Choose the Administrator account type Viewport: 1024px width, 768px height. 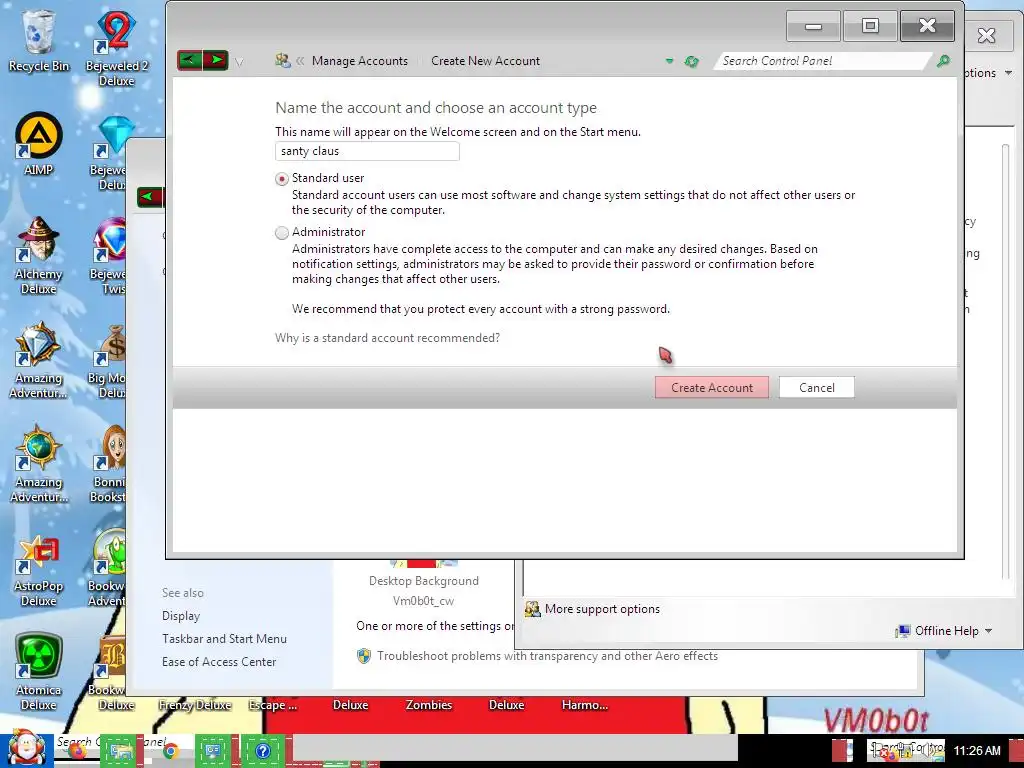tap(281, 232)
